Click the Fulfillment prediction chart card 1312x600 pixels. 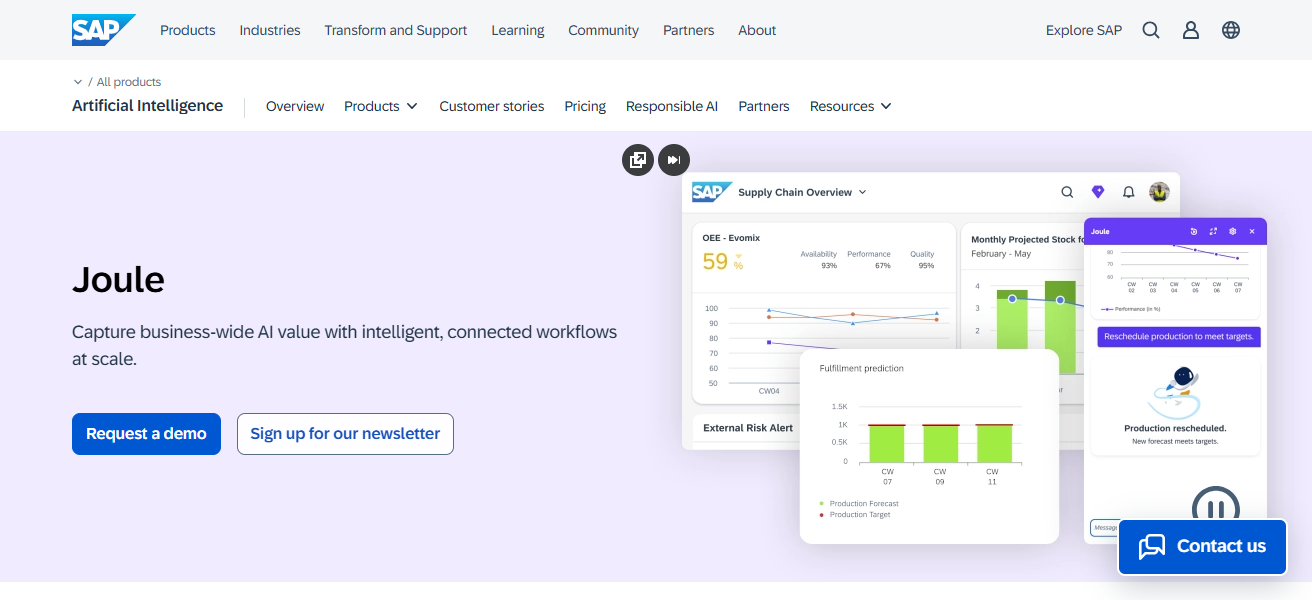[929, 446]
